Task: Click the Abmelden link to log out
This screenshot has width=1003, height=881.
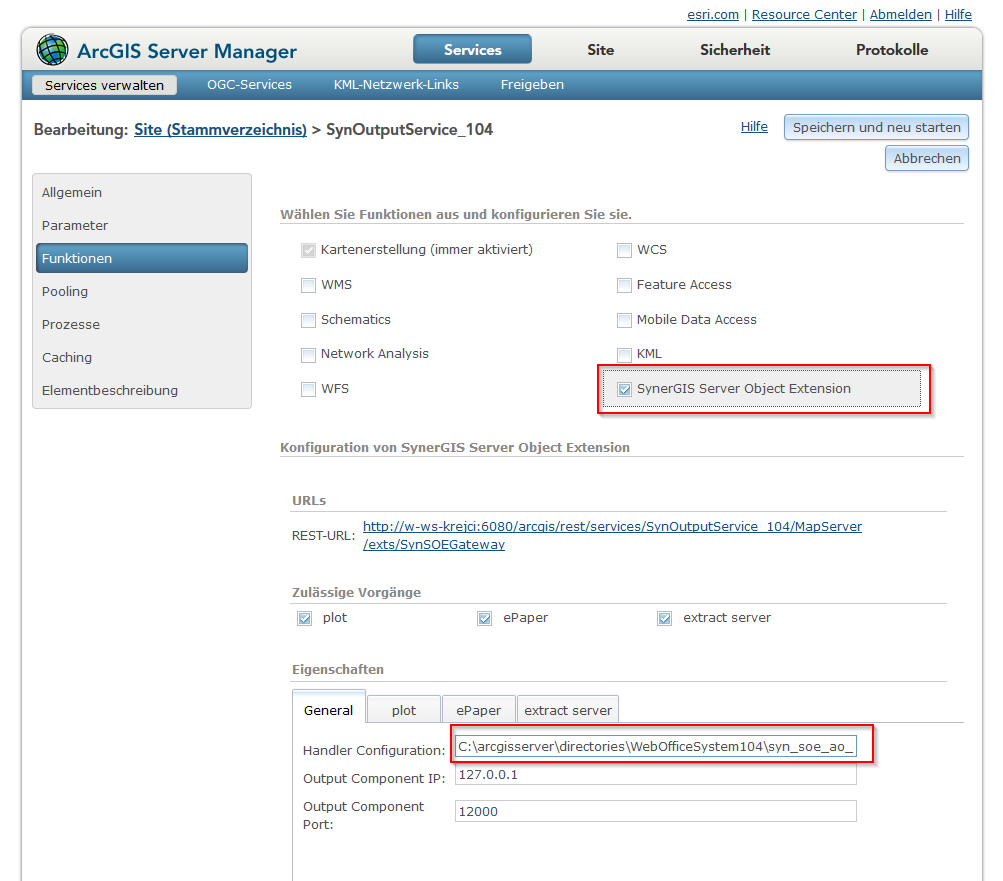Action: pos(899,14)
